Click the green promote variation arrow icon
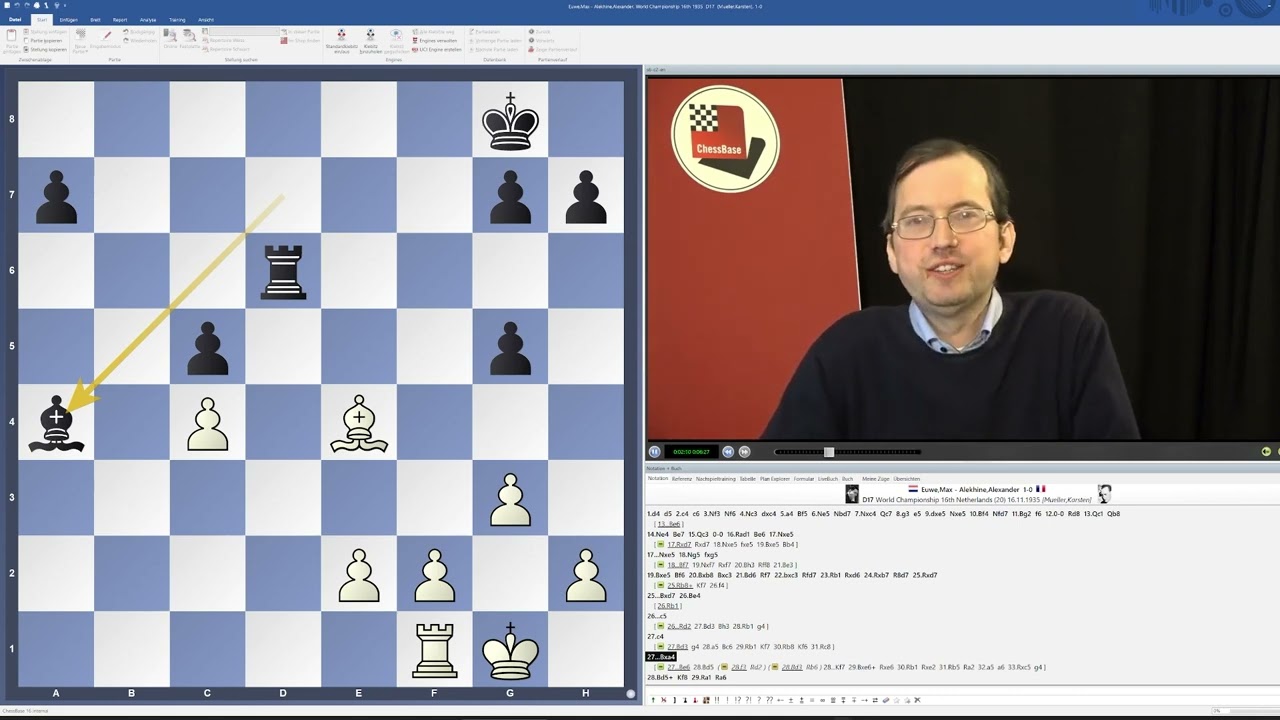The image size is (1280, 720). (x=653, y=700)
